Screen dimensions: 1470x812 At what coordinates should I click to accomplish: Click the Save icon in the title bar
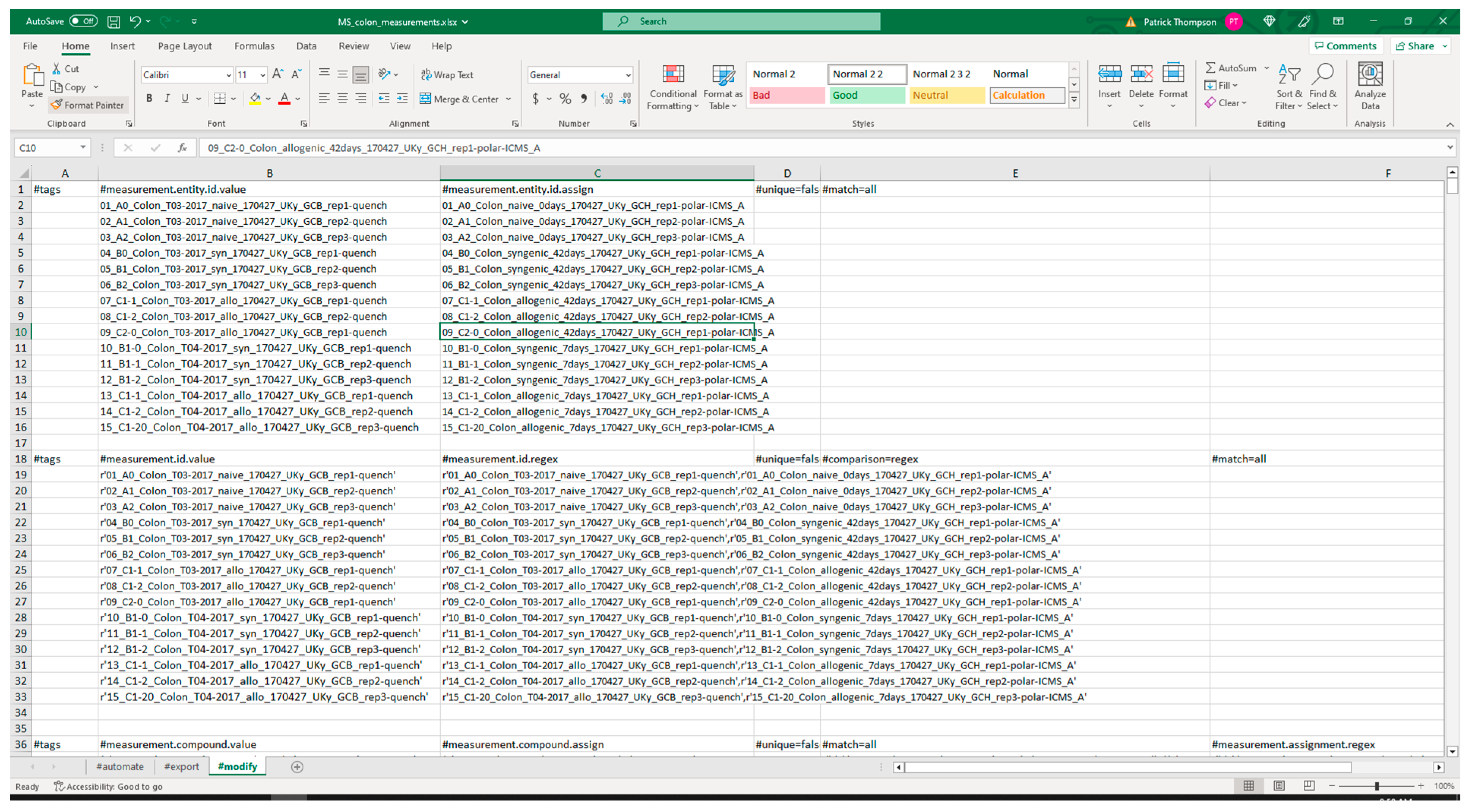pos(114,22)
